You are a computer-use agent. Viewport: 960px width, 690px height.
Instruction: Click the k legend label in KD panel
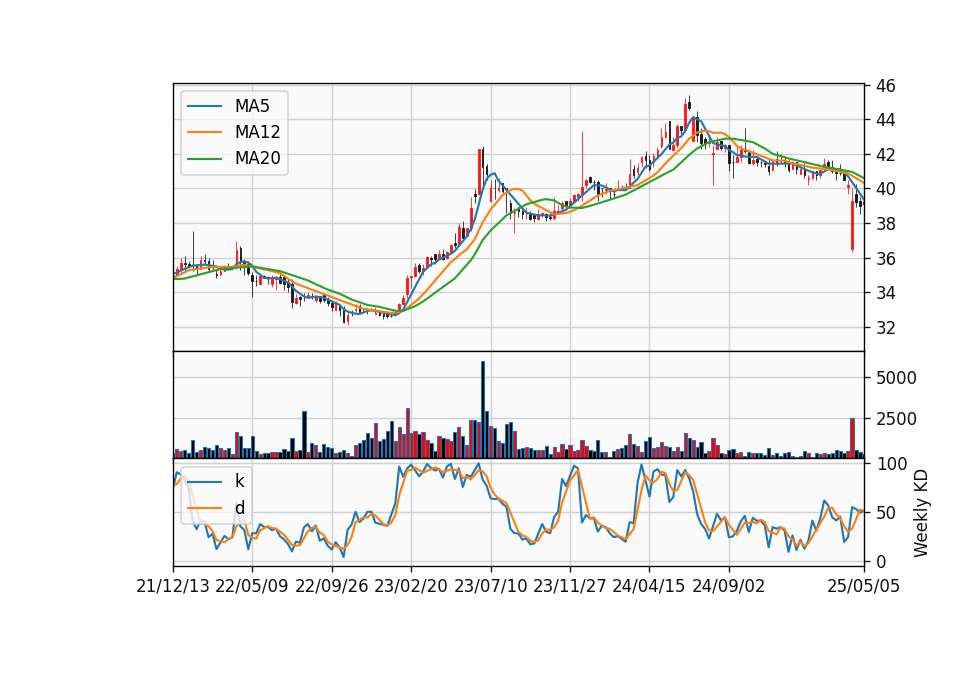pos(239,481)
